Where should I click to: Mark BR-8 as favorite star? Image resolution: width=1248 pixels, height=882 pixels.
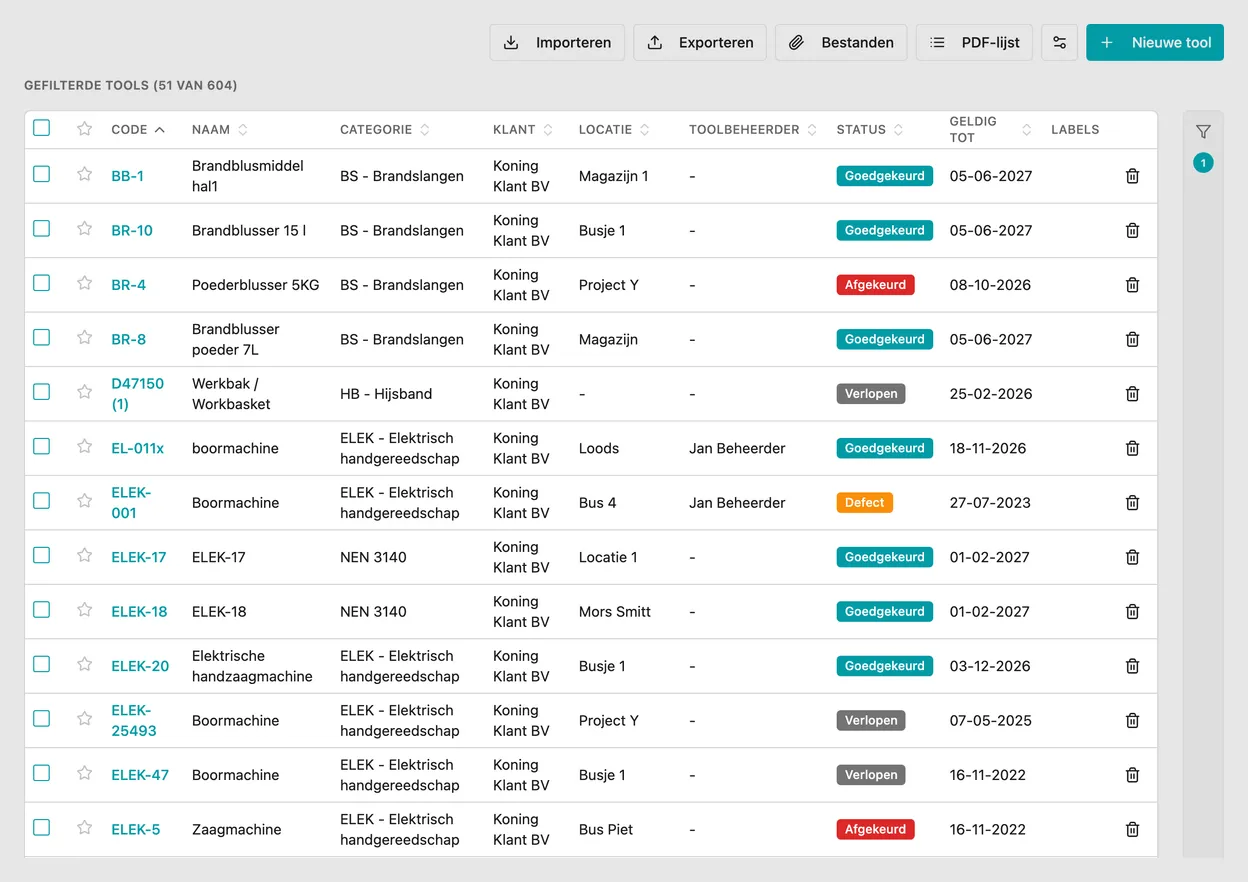(x=85, y=337)
